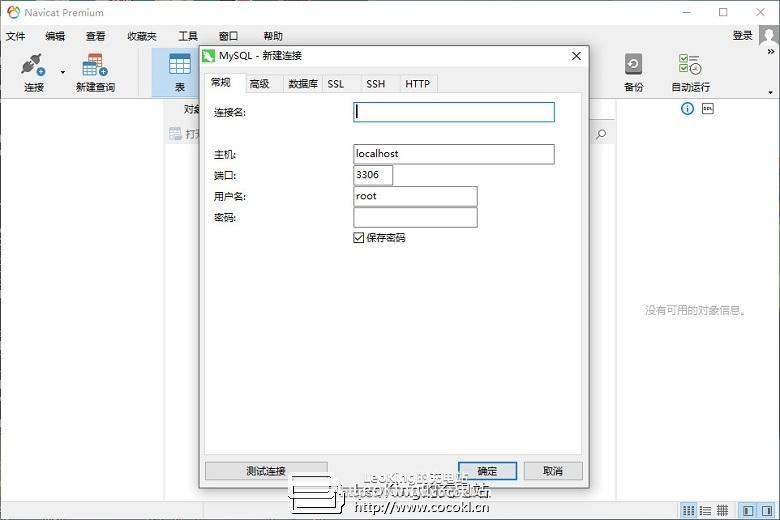780x520 pixels.
Task: Switch to the SSH tab
Action: point(381,84)
